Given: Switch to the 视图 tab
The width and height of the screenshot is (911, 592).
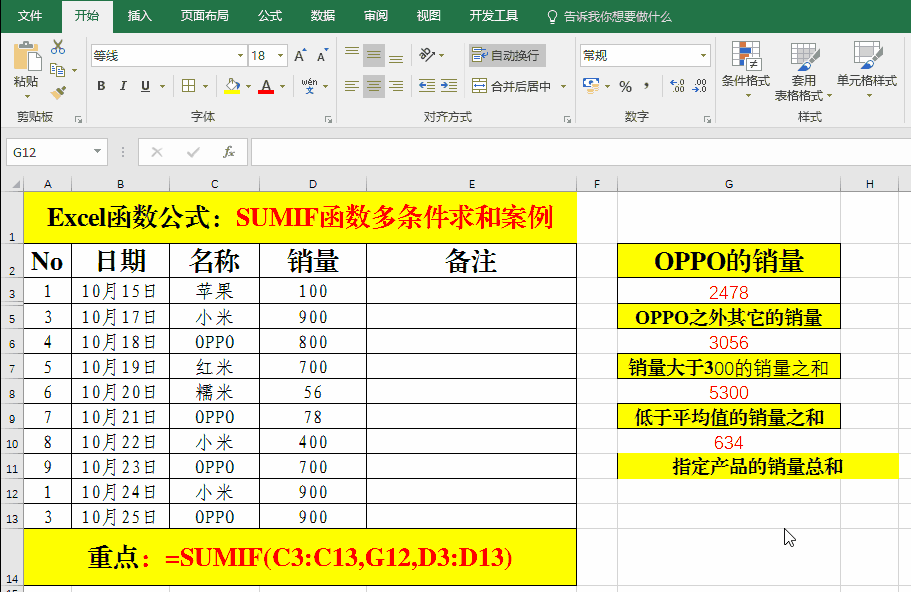Looking at the screenshot, I should click(x=429, y=16).
